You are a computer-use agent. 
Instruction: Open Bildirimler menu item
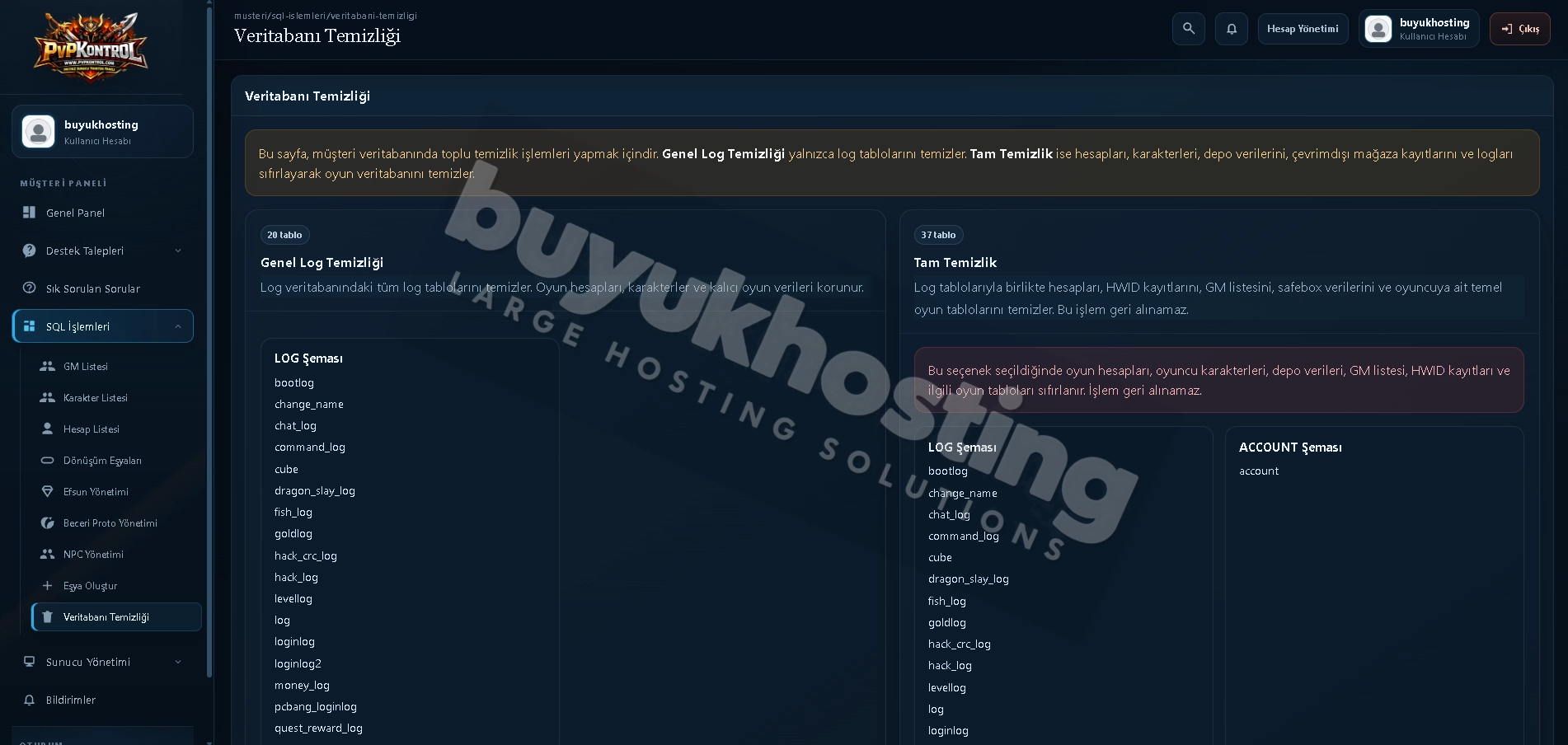(x=103, y=700)
